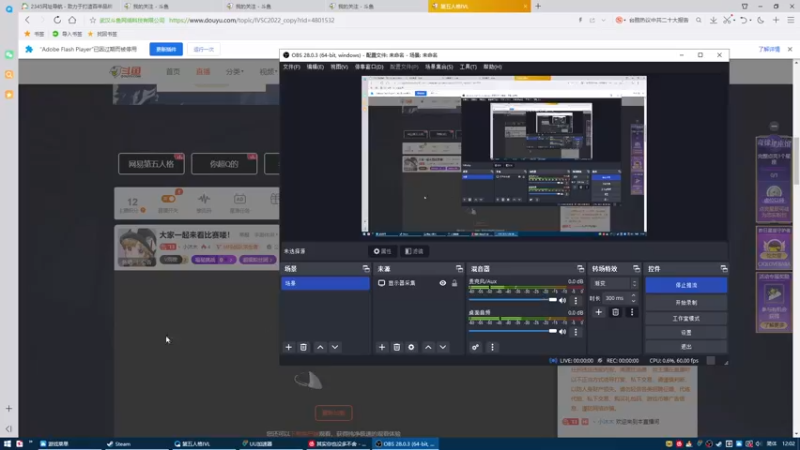Open advanced audio properties gears icon
The height and width of the screenshot is (450, 800).
(475, 347)
